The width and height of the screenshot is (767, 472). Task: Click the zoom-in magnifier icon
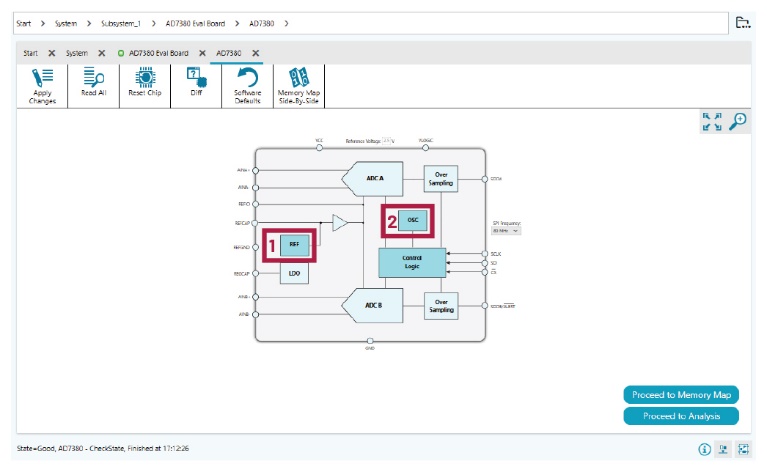coord(738,121)
